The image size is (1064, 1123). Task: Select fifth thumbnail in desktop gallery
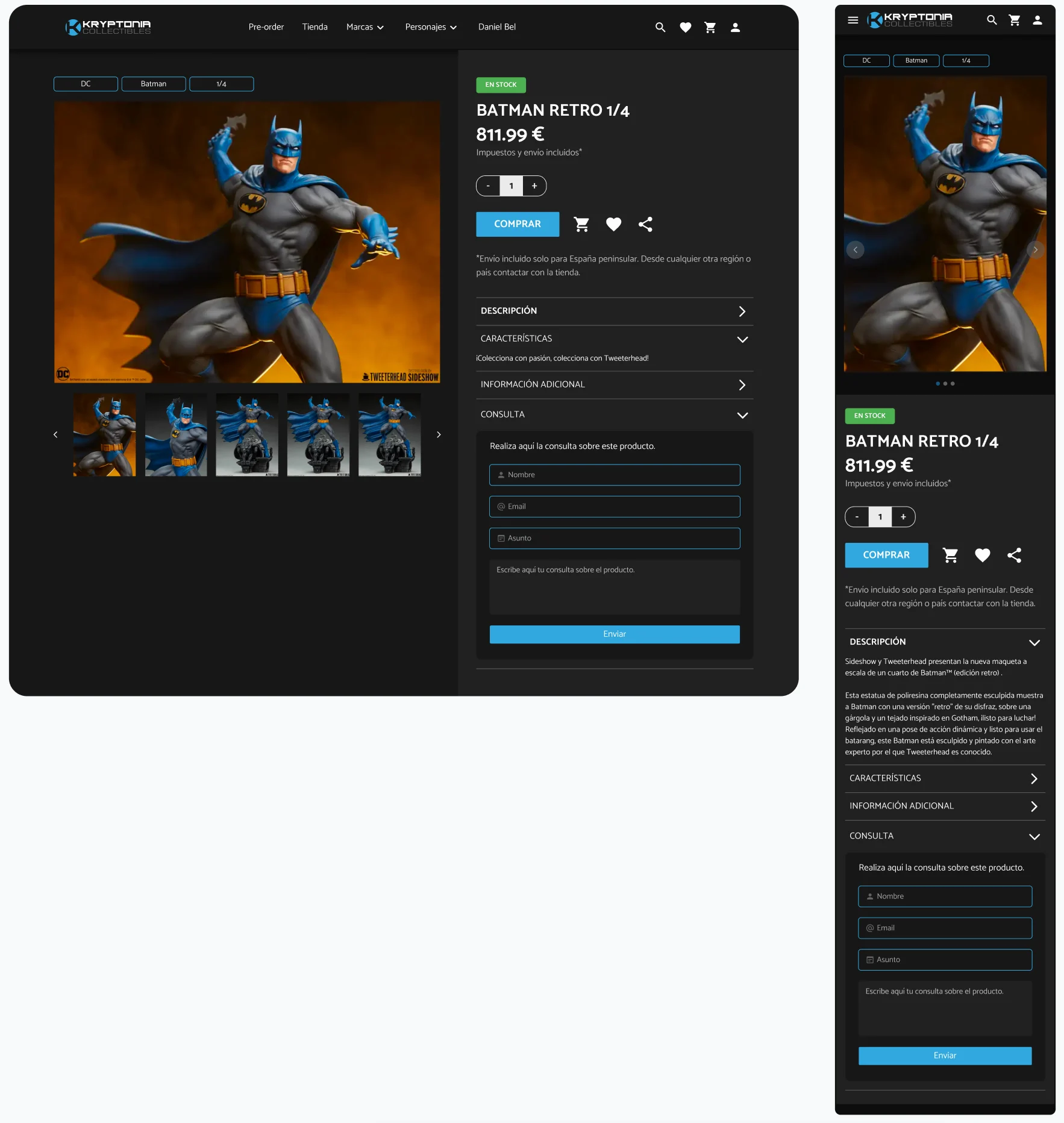pyautogui.click(x=389, y=435)
